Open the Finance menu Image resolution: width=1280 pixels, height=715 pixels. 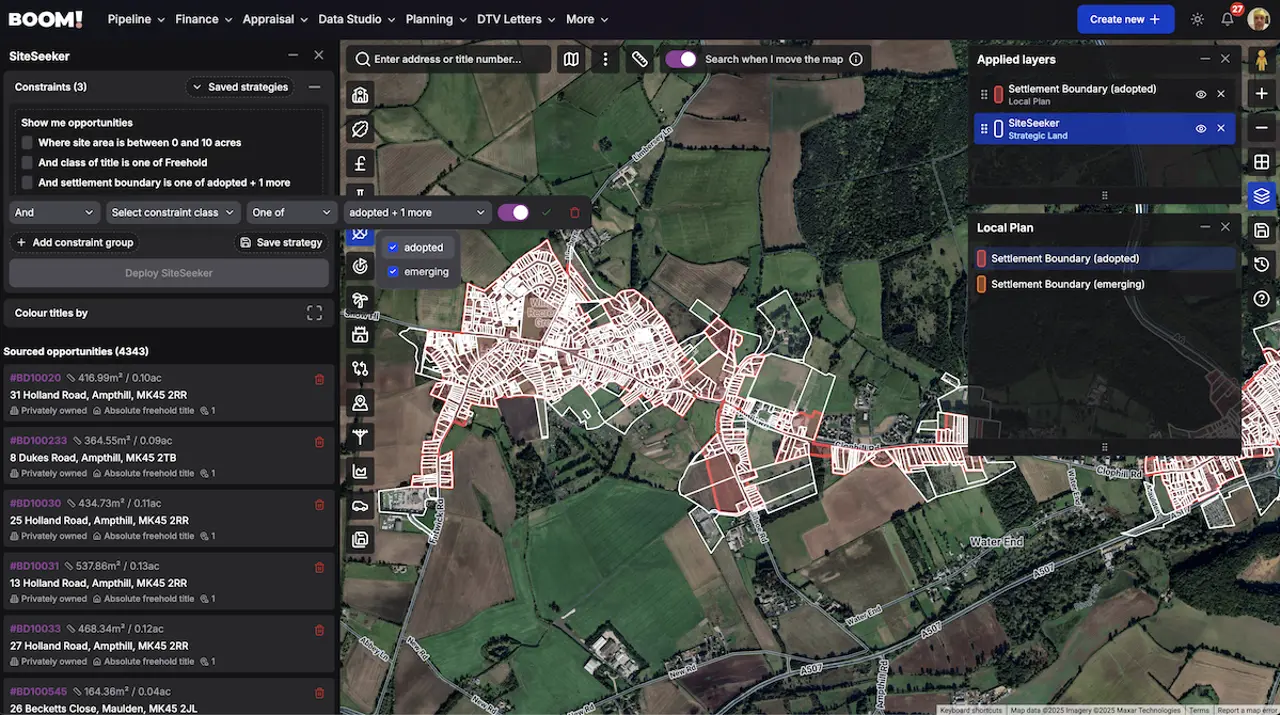pyautogui.click(x=203, y=19)
